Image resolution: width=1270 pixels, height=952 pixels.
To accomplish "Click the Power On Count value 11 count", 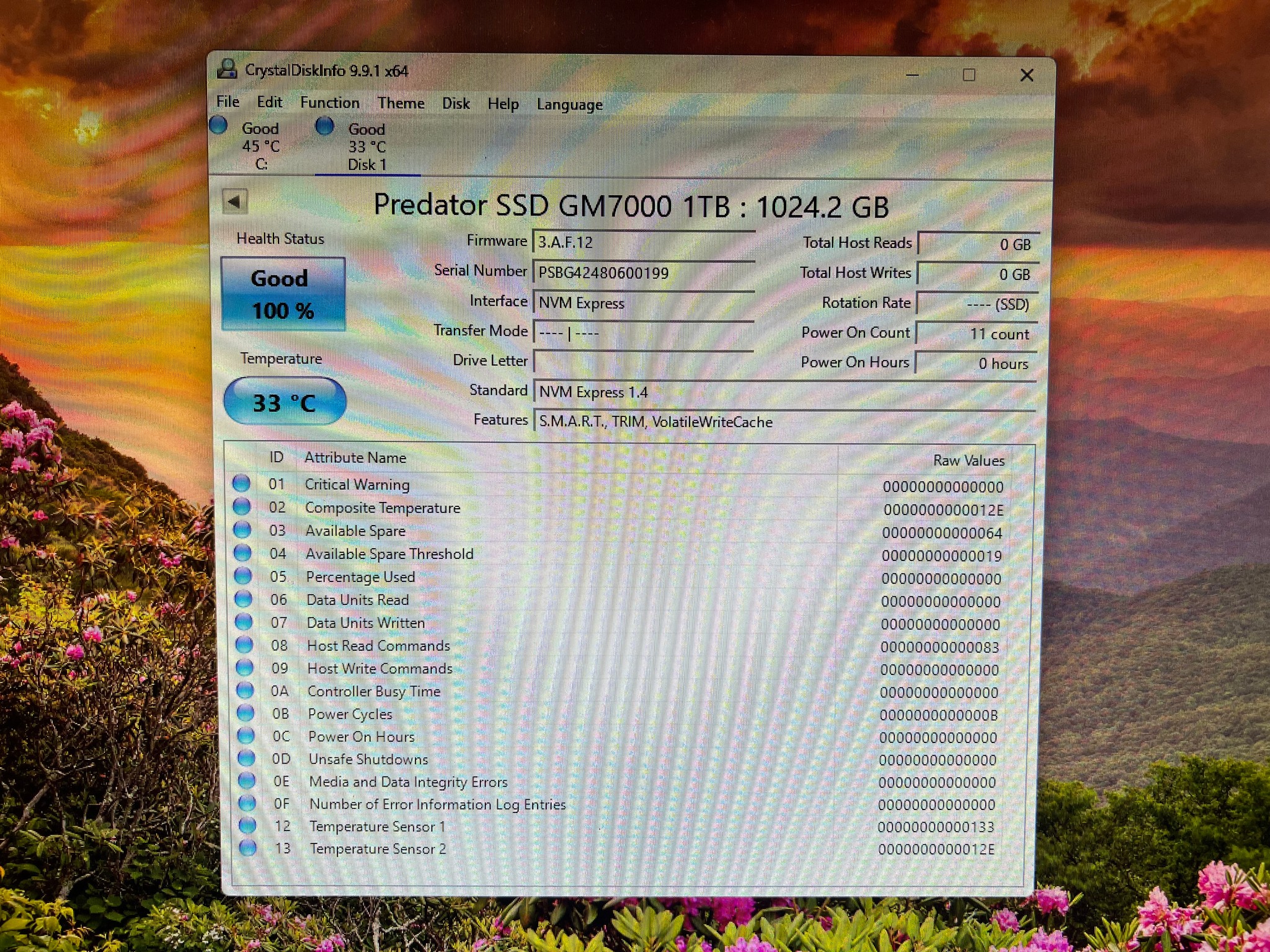I will coord(976,333).
